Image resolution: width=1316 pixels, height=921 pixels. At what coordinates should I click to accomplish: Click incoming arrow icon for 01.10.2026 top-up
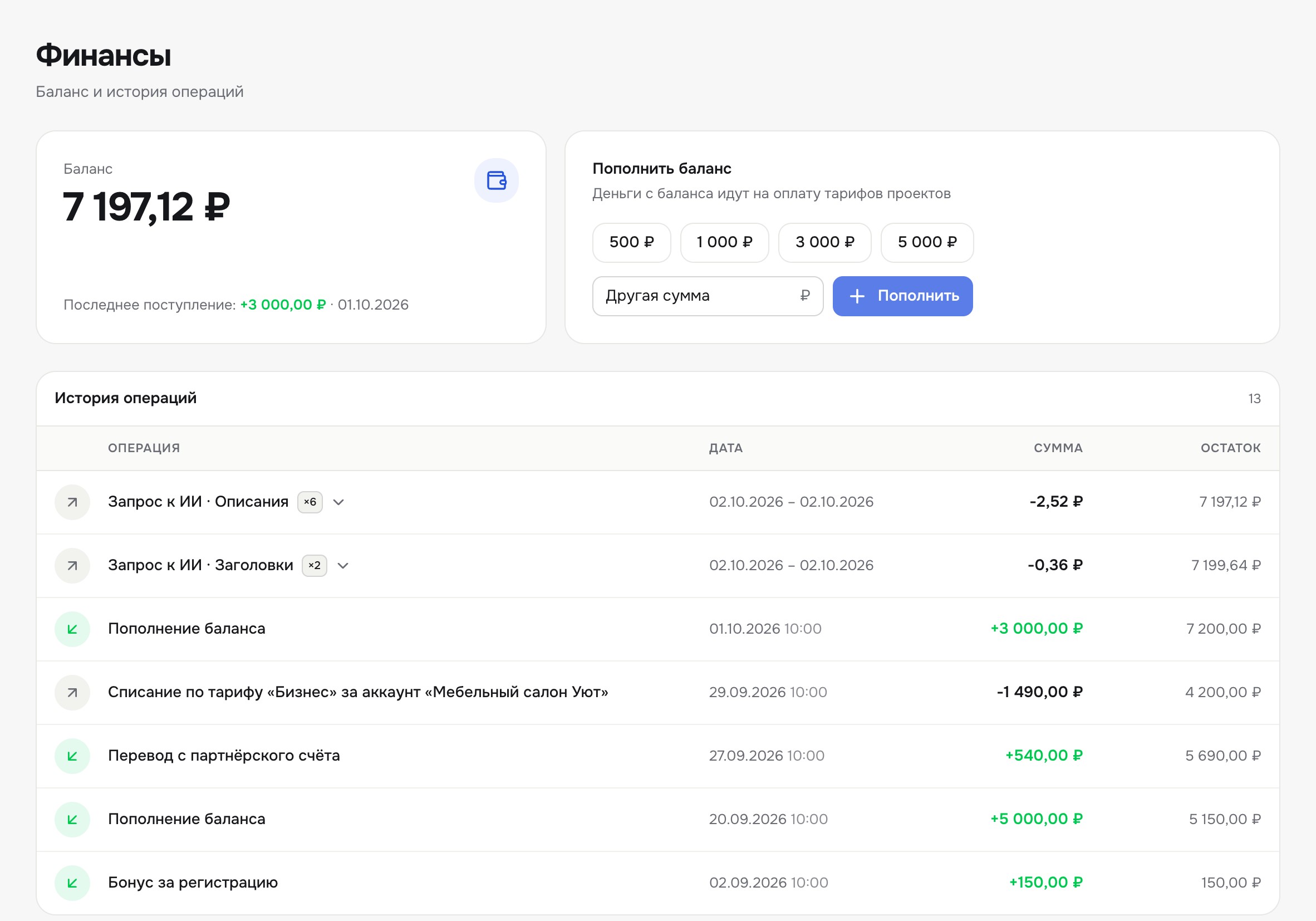pos(72,629)
